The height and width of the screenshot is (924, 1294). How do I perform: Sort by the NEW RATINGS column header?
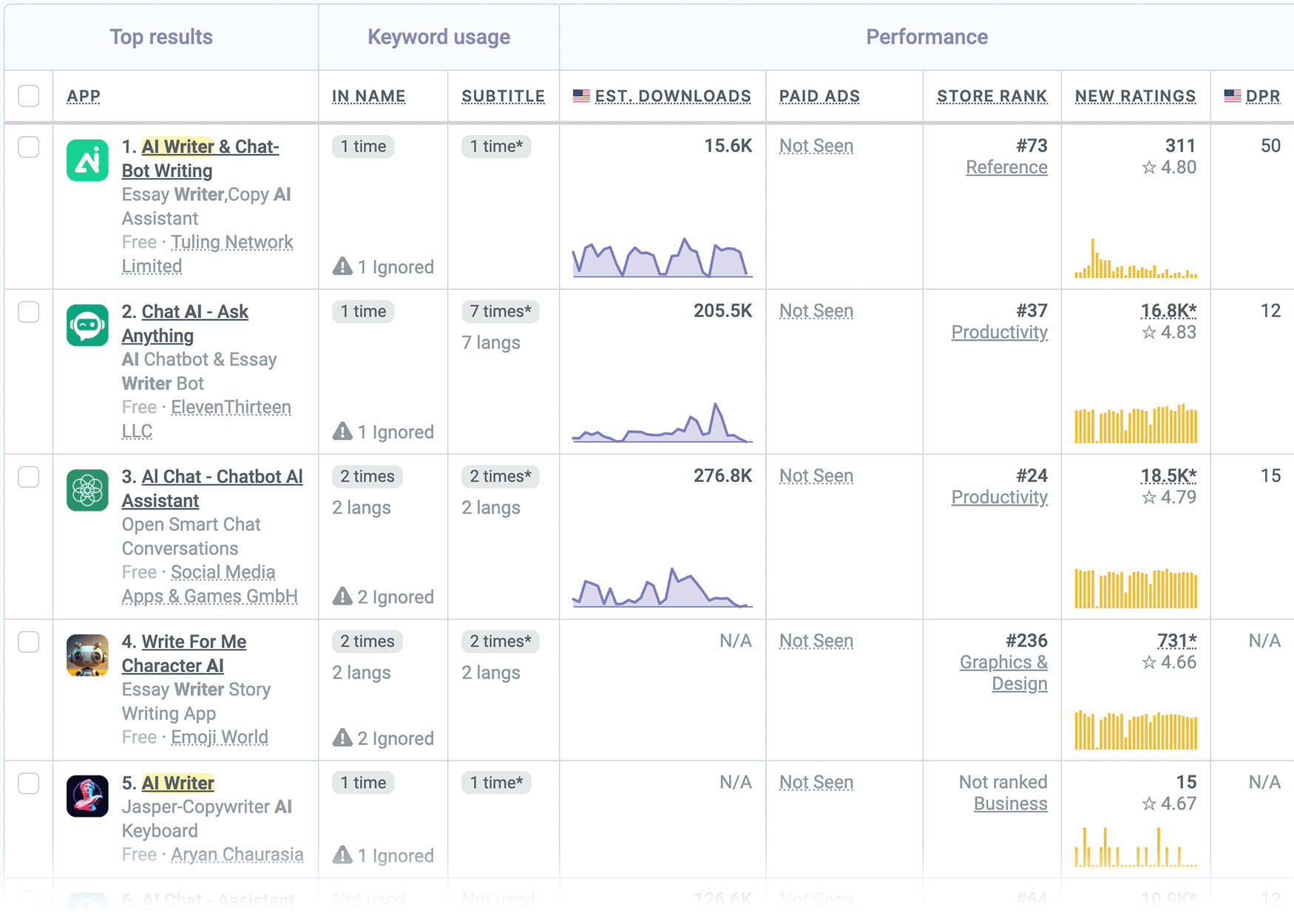(x=1135, y=96)
